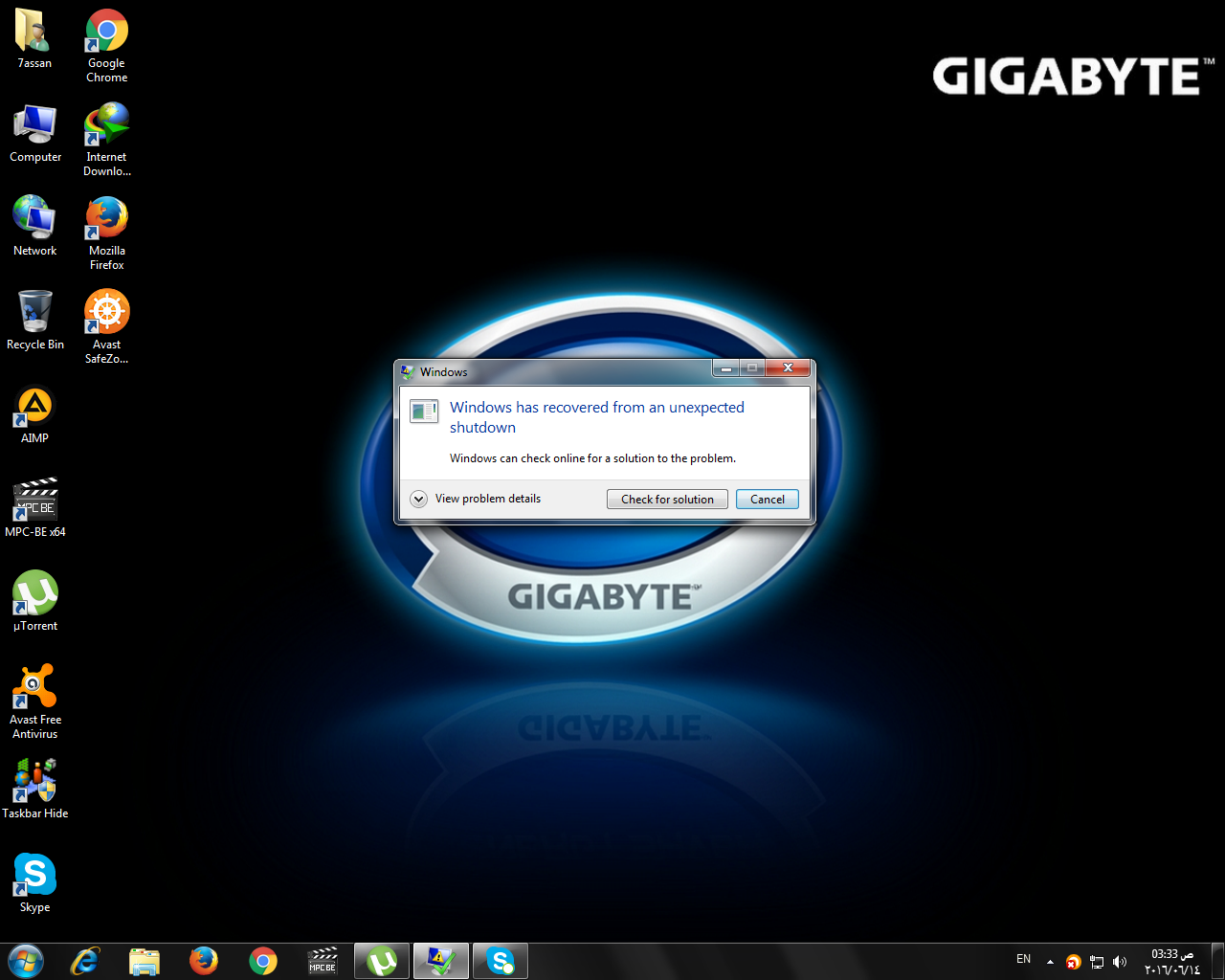Select the Internet Download Manager desktop shortcut
This screenshot has width=1225, height=980.
(x=106, y=139)
